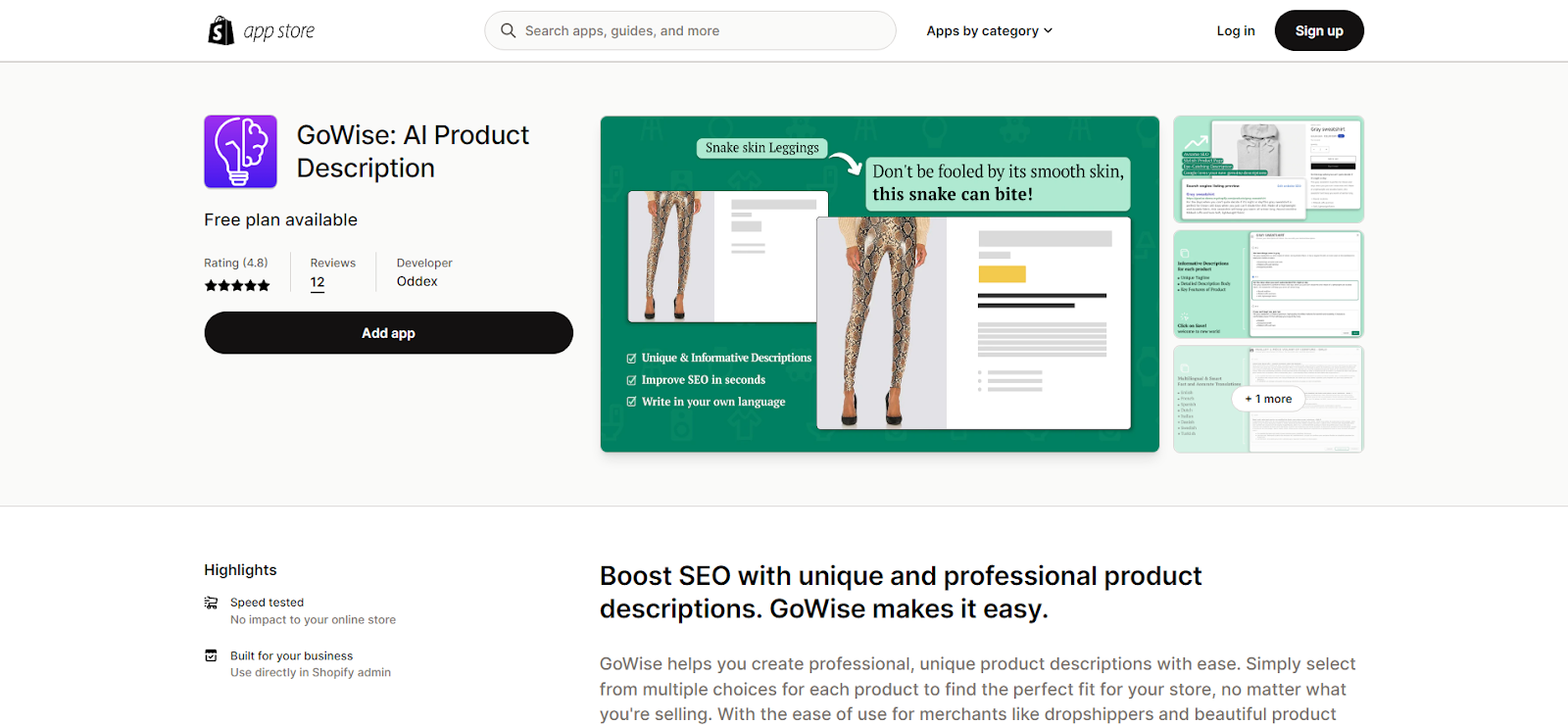
Task: Open the Oddex developer link
Action: (x=417, y=281)
